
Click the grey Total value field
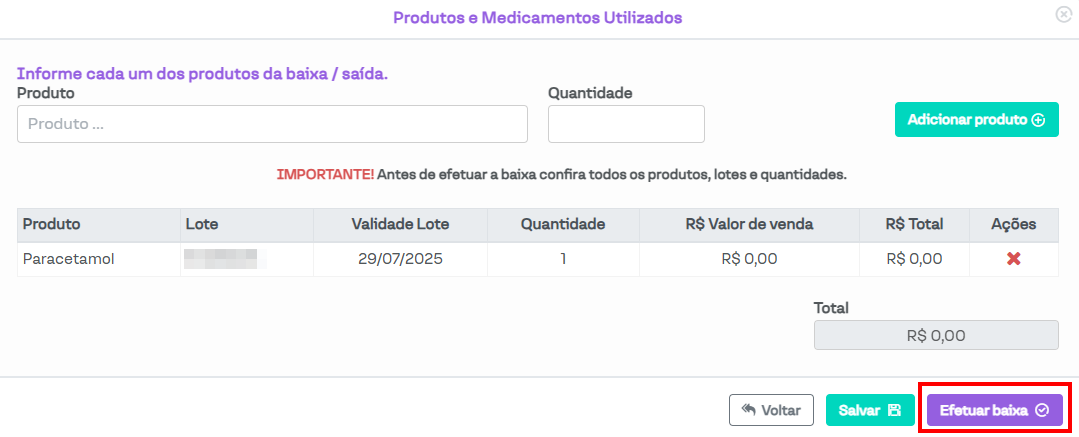[936, 336]
